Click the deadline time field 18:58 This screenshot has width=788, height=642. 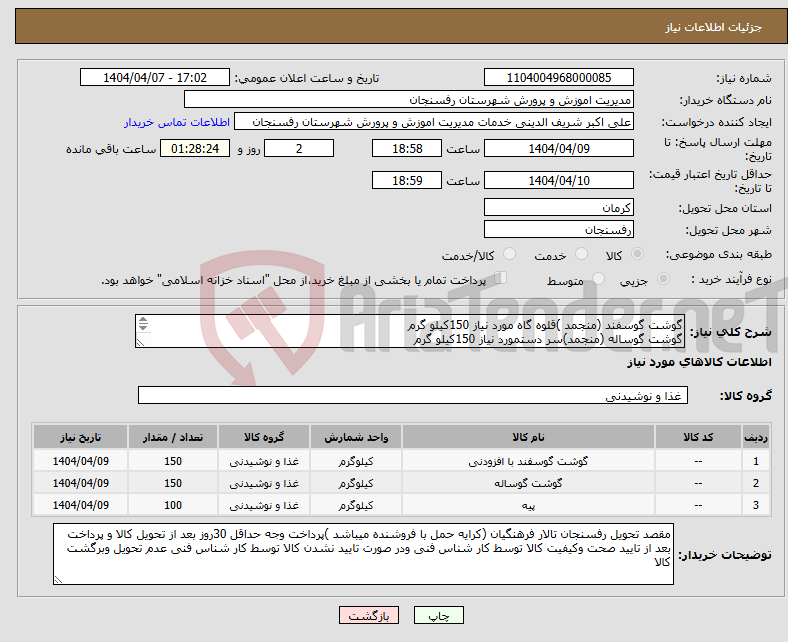(407, 148)
